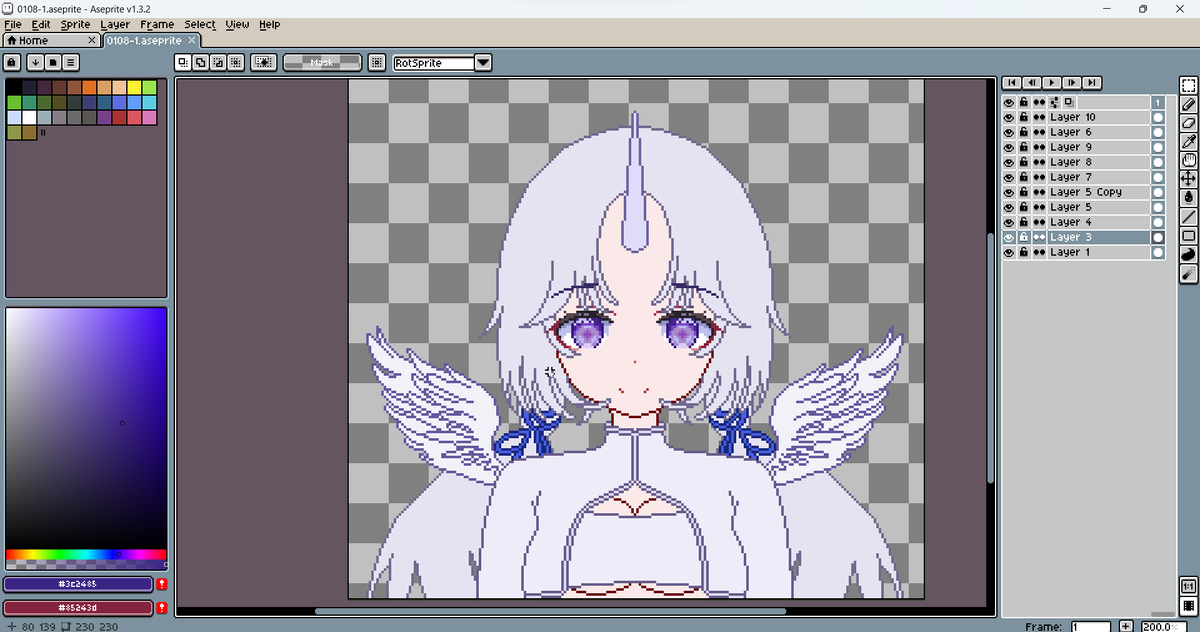Close the 0108-1.aseprite tab
This screenshot has height=632, width=1200.
192,40
